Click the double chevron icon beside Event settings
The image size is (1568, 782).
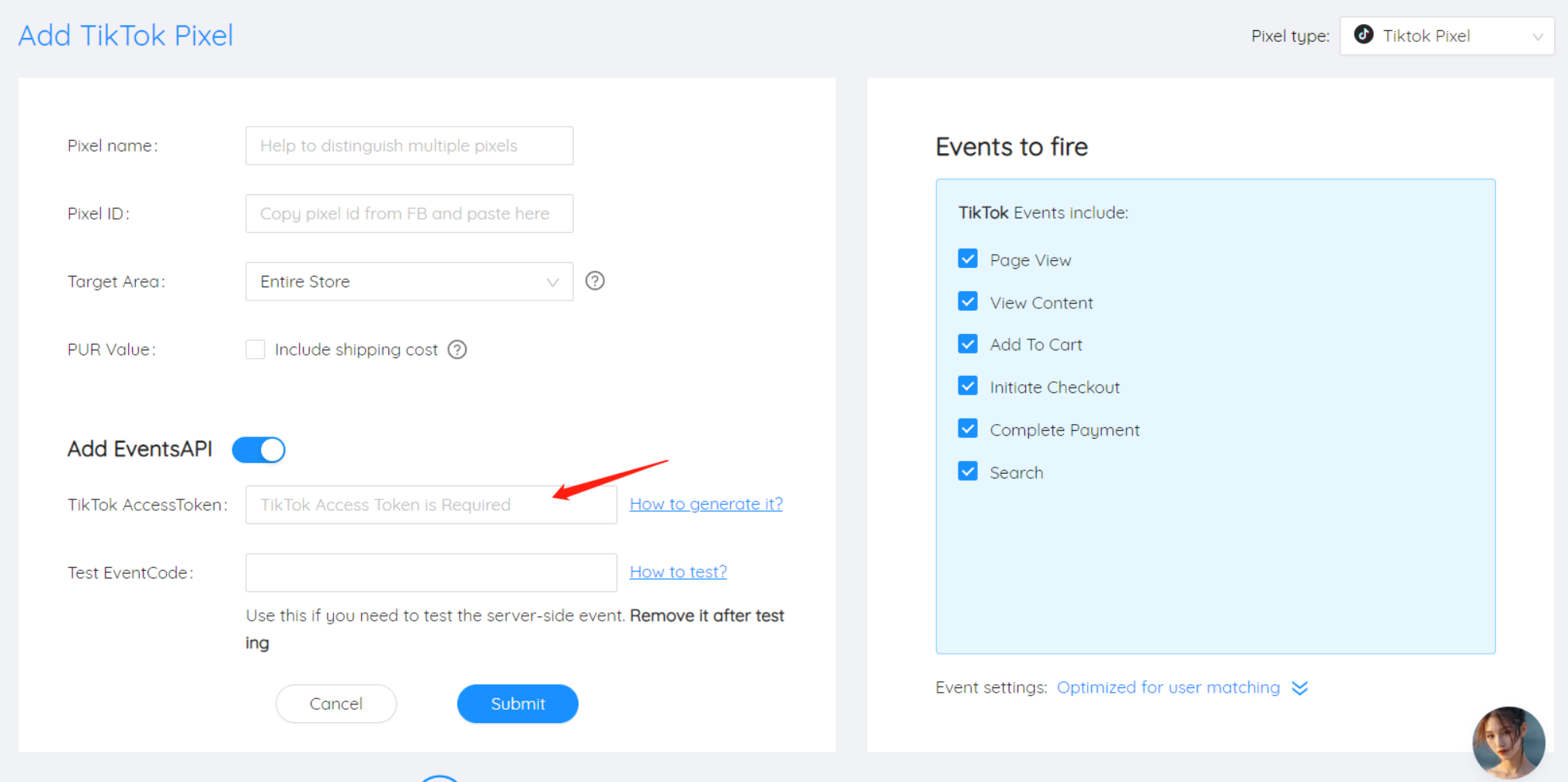point(1300,688)
